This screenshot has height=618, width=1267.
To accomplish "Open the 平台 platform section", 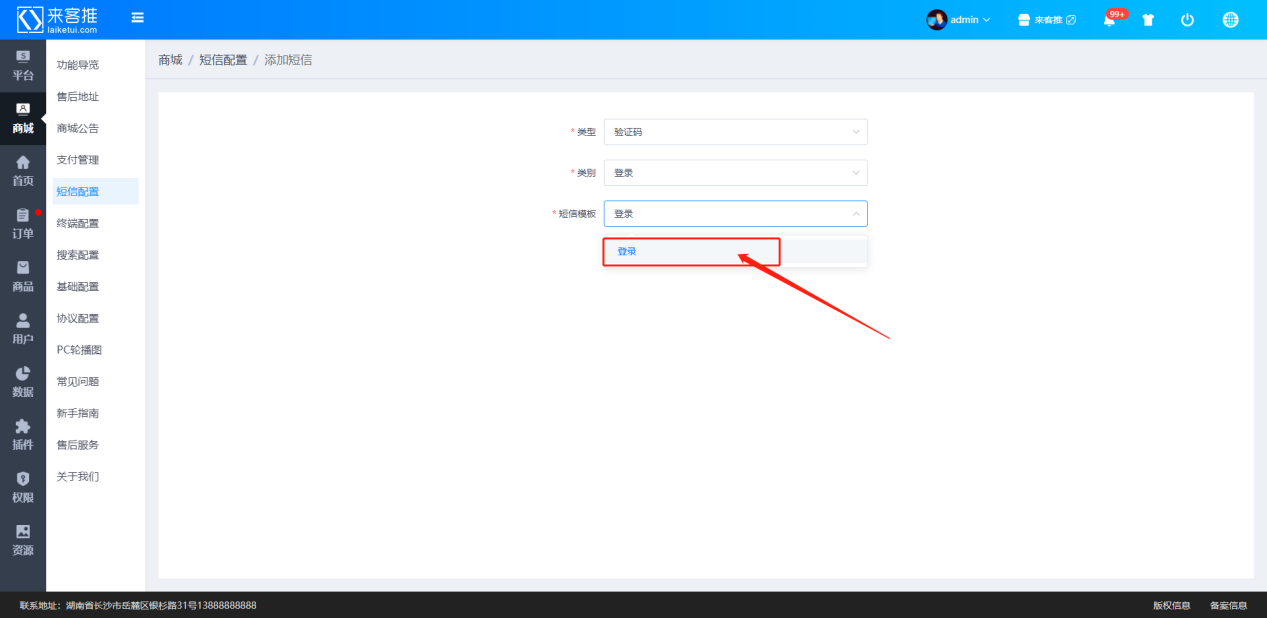I will click(x=23, y=66).
